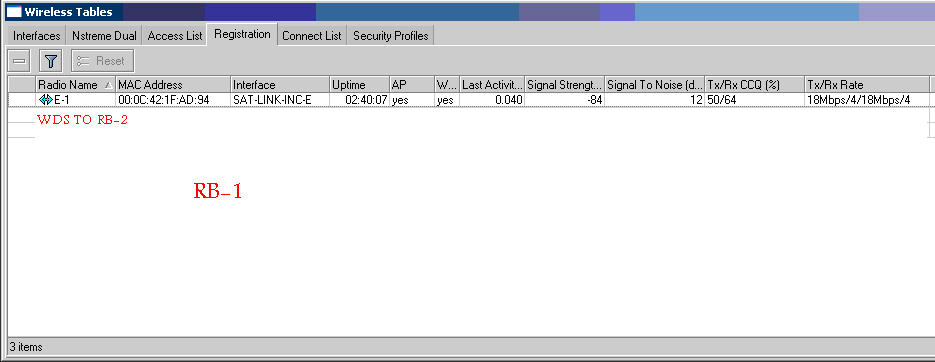Image resolution: width=935 pixels, height=362 pixels.
Task: Open the filter funnel tool
Action: point(51,61)
